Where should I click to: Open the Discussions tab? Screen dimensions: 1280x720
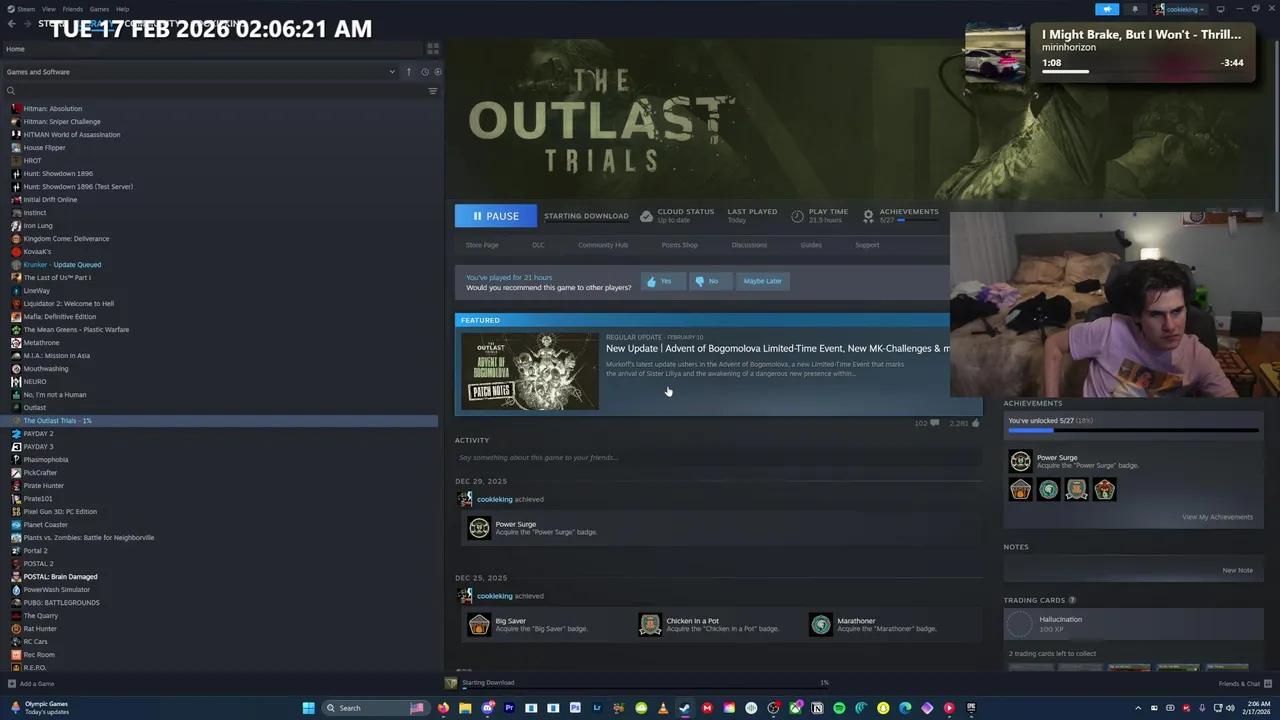749,245
